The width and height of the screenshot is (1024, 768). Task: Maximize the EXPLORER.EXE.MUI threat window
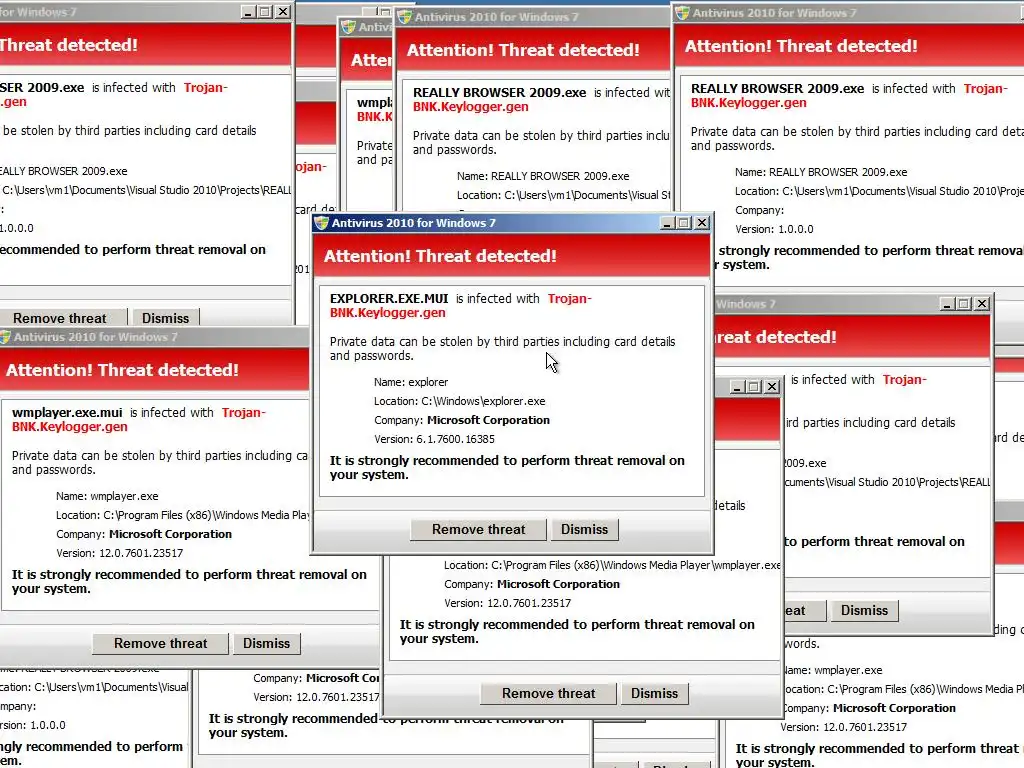click(x=684, y=223)
